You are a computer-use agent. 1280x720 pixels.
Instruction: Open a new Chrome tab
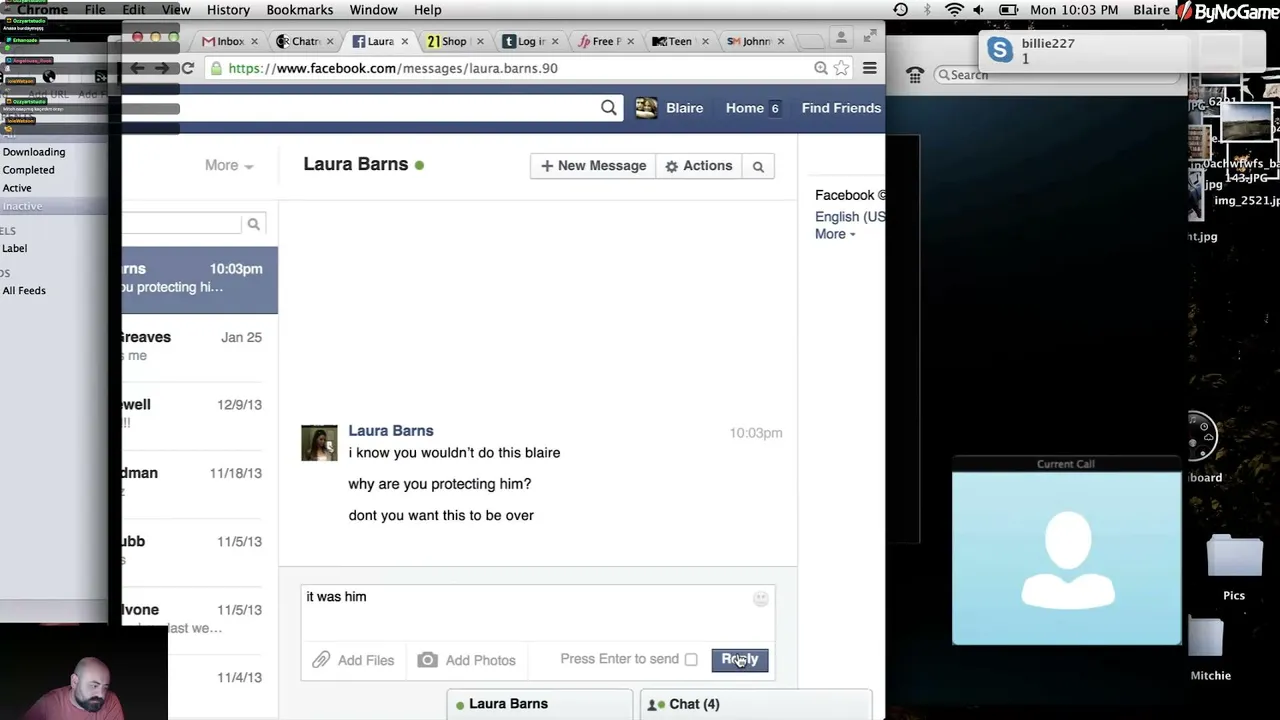811,41
